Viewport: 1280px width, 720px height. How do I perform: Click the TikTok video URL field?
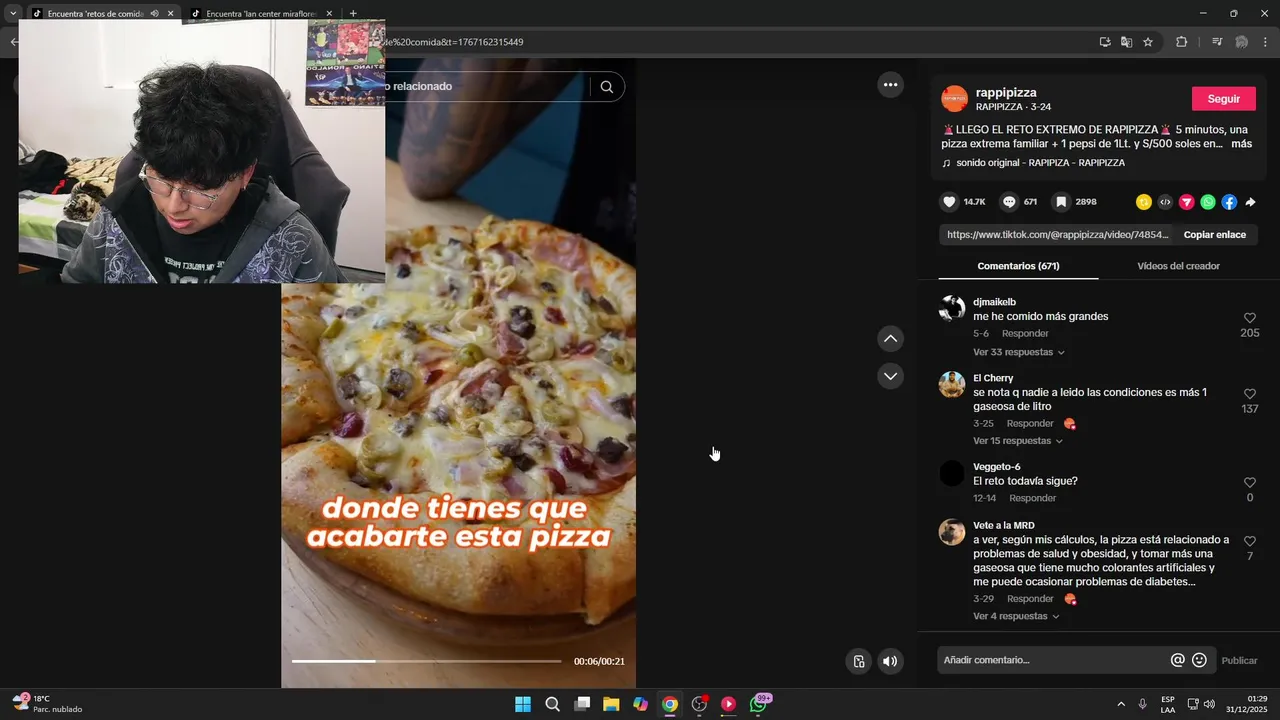1057,235
